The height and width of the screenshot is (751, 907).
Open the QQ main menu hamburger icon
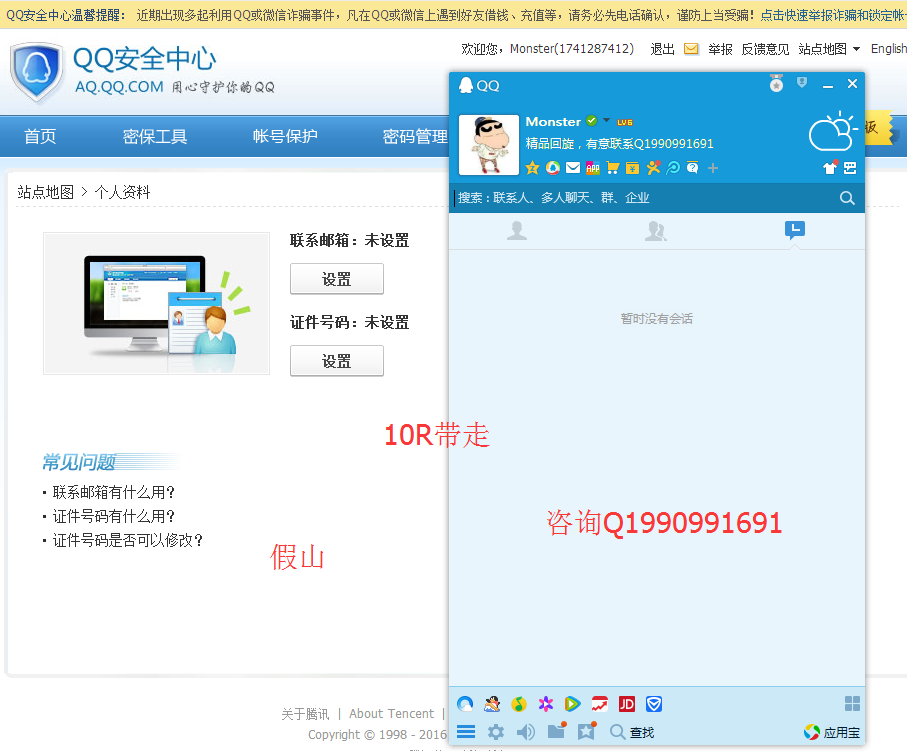pyautogui.click(x=466, y=732)
